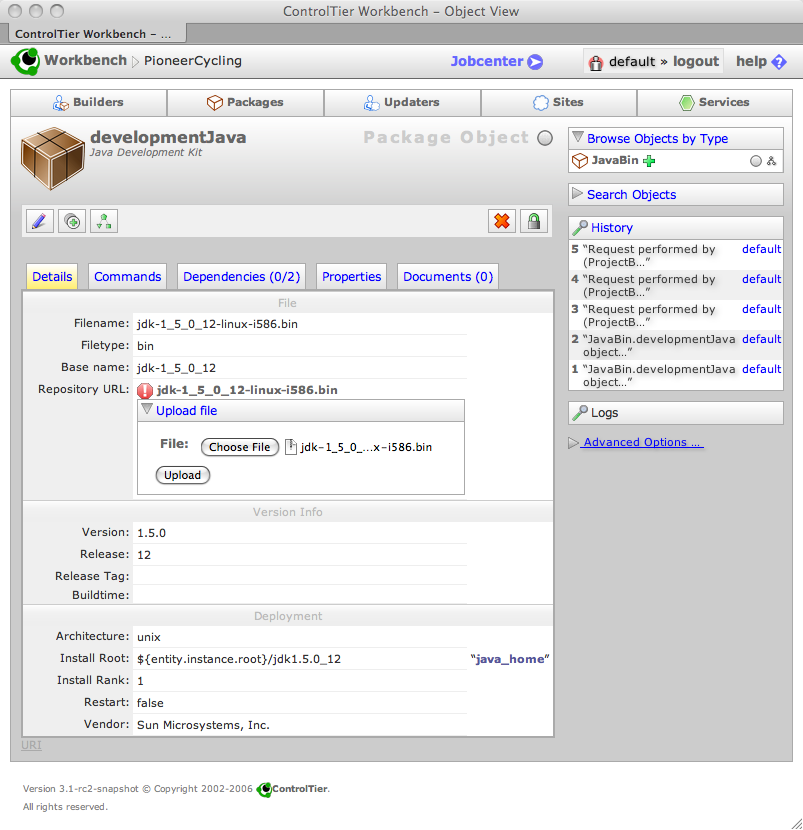803x830 pixels.
Task: Click the create new object plus-circle icon
Action: (x=72, y=221)
